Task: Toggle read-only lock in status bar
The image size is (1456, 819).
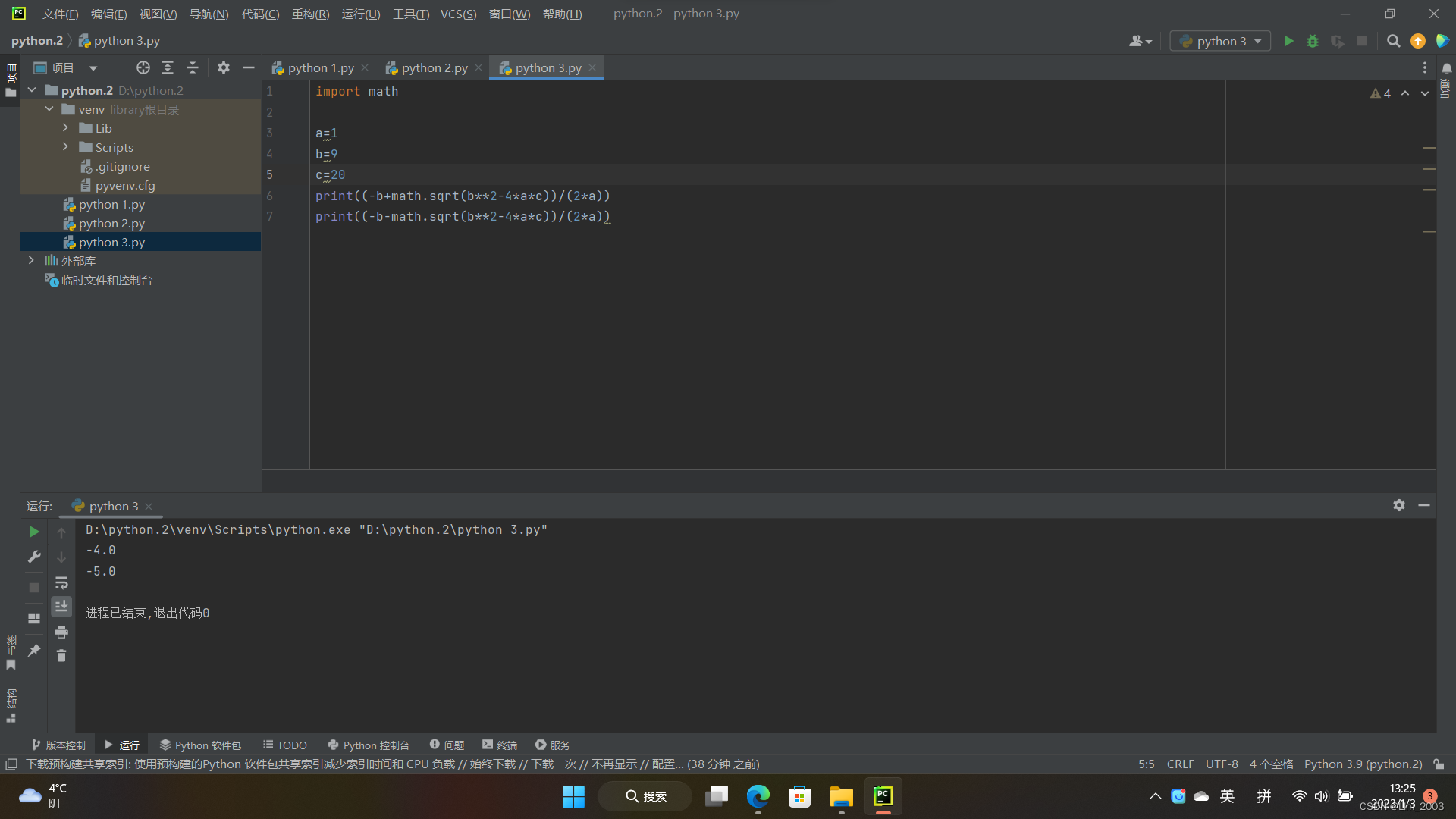Action: (1439, 764)
